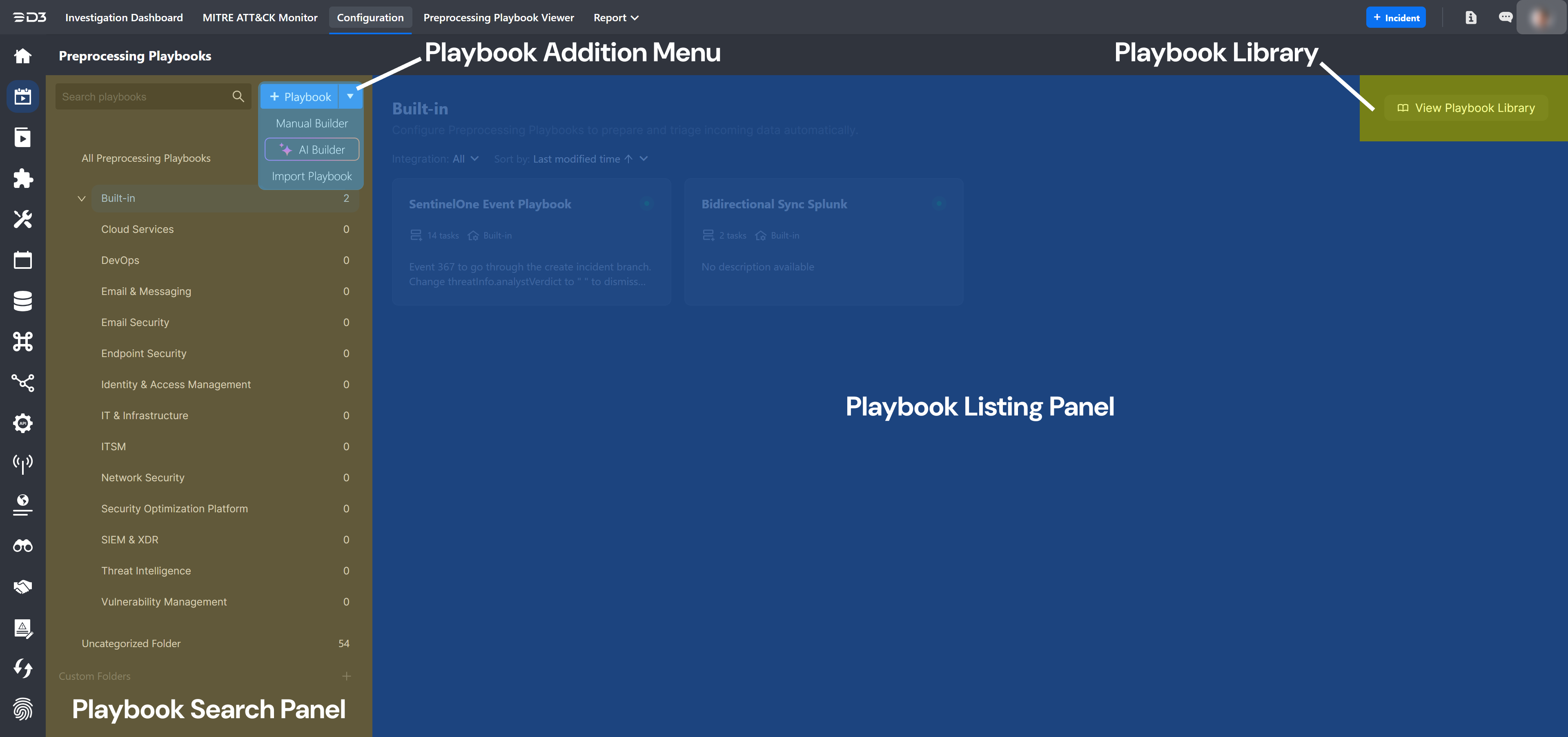Select AI Builder from the menu
1568x737 pixels.
(x=312, y=150)
